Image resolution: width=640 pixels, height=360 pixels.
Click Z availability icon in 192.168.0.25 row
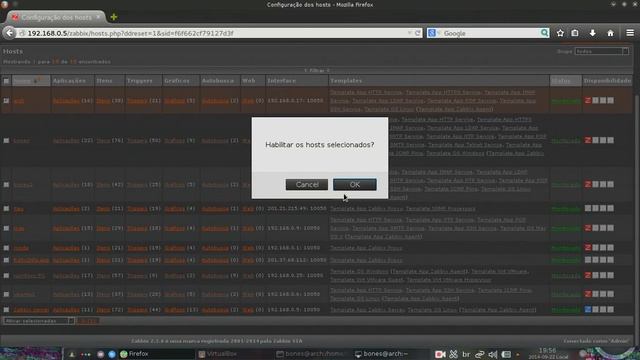click(588, 276)
